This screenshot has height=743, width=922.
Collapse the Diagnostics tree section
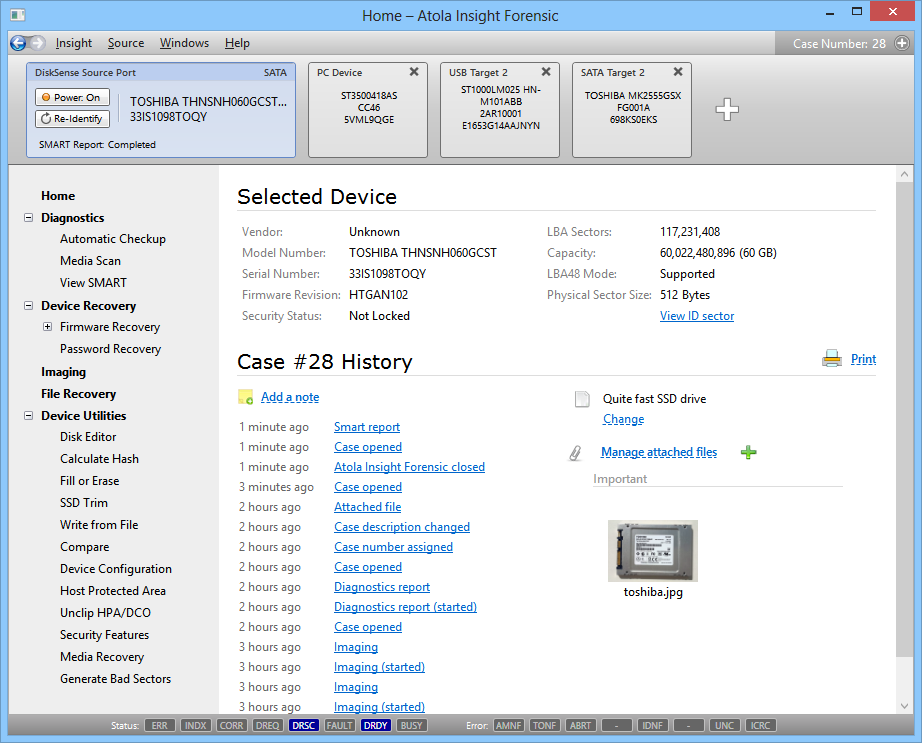pyautogui.click(x=28, y=217)
